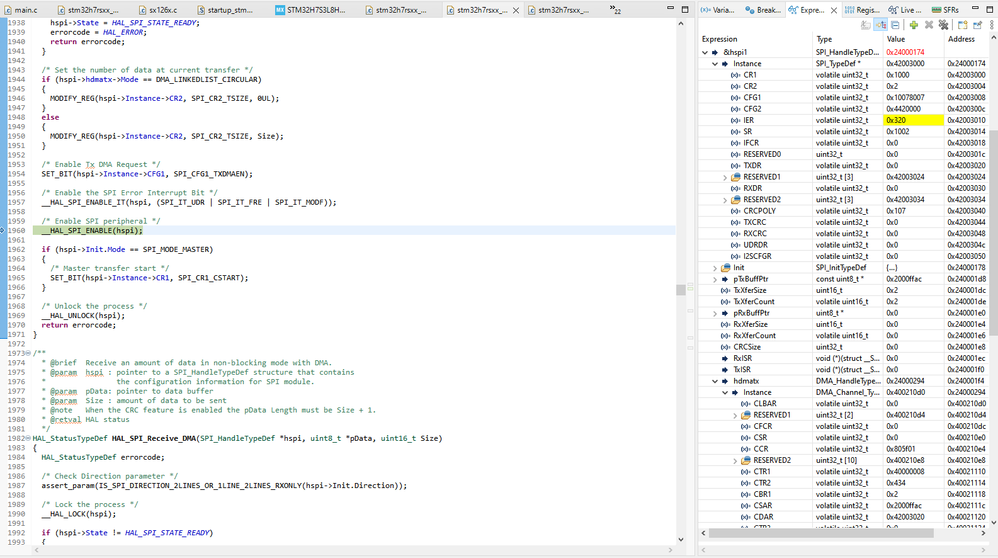Viewport: 998px width, 558px height.
Task: Click the Remove selected expression X icon
Action: 929,24
